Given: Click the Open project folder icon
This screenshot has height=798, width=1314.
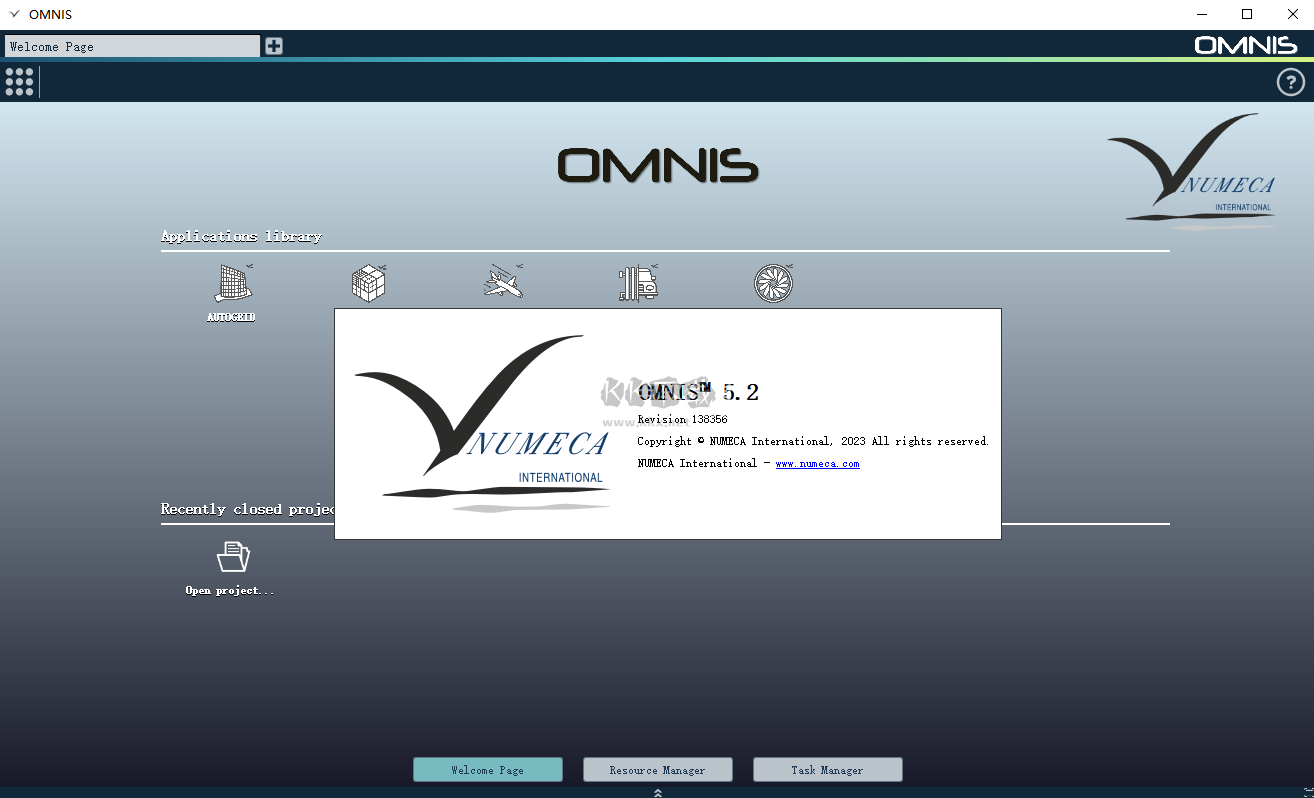Looking at the screenshot, I should tap(233, 557).
